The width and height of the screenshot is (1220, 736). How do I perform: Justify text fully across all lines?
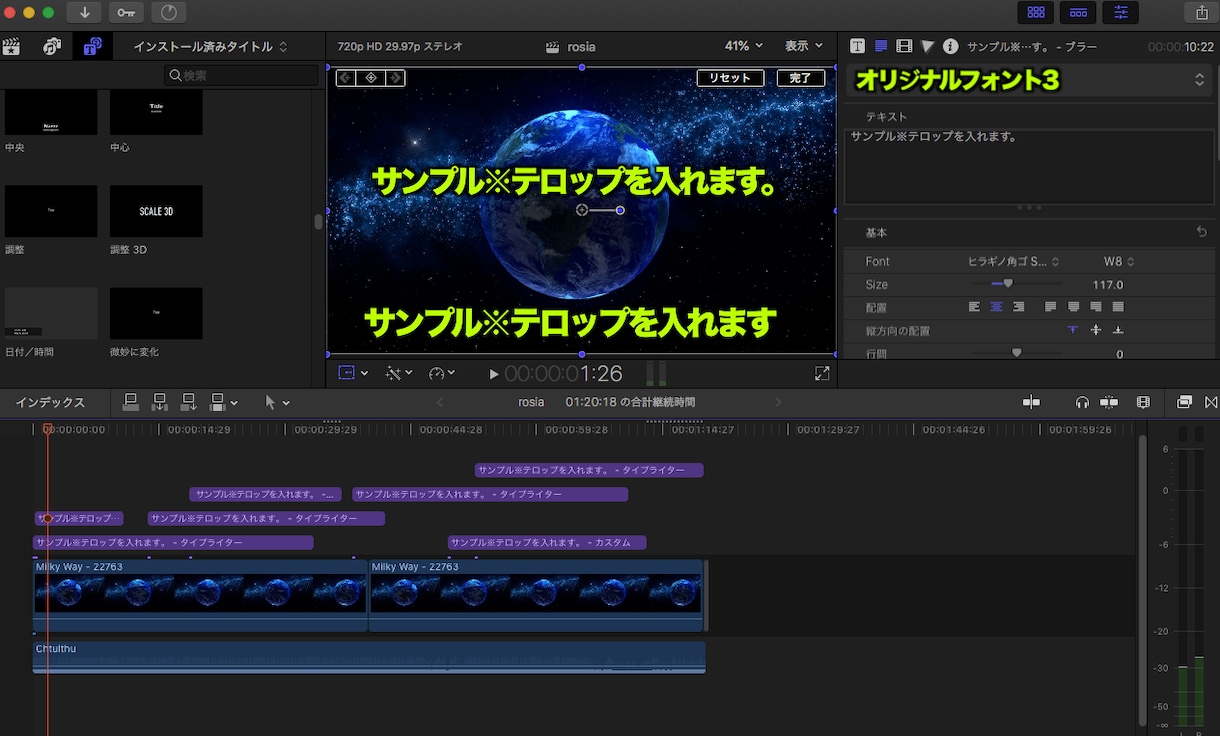coord(1118,307)
